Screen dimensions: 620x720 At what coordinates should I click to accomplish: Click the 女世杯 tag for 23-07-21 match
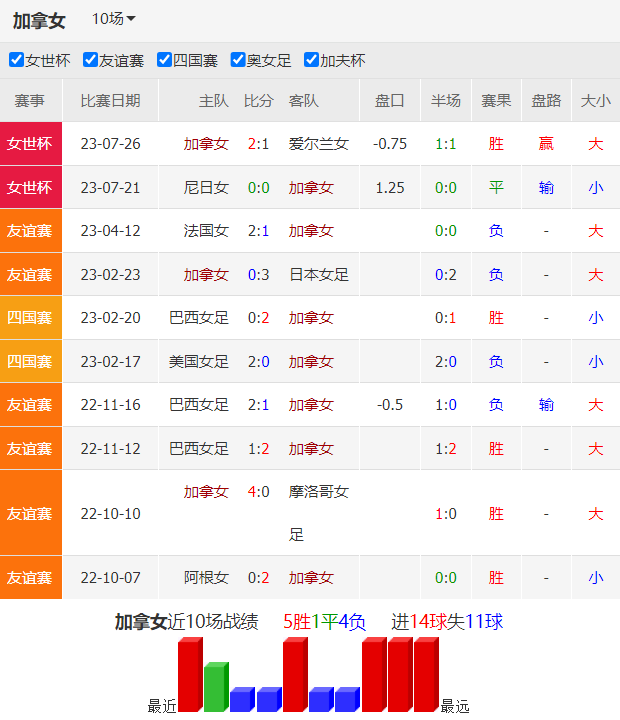point(30,188)
